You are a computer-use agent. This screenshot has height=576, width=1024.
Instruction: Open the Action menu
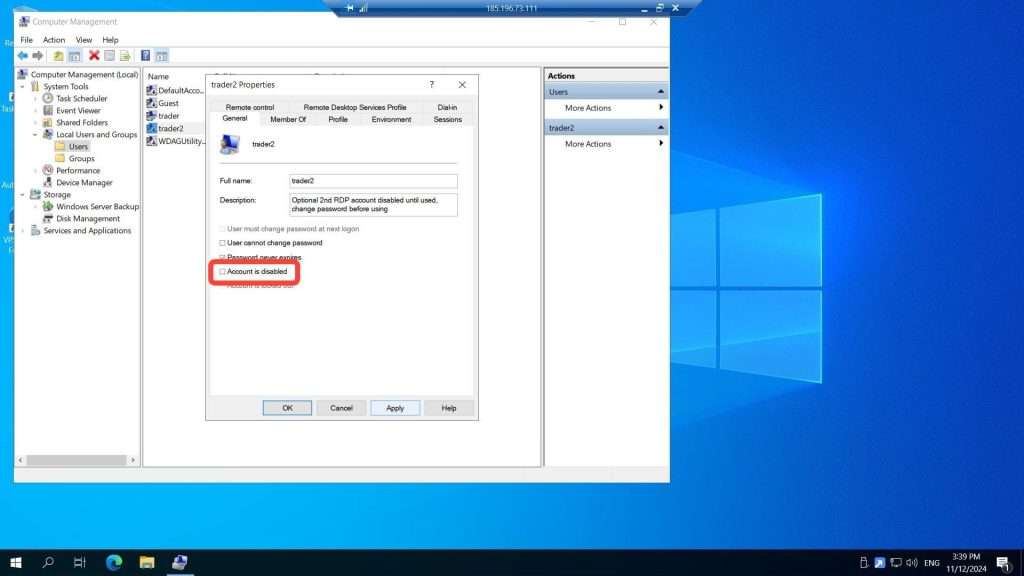54,40
